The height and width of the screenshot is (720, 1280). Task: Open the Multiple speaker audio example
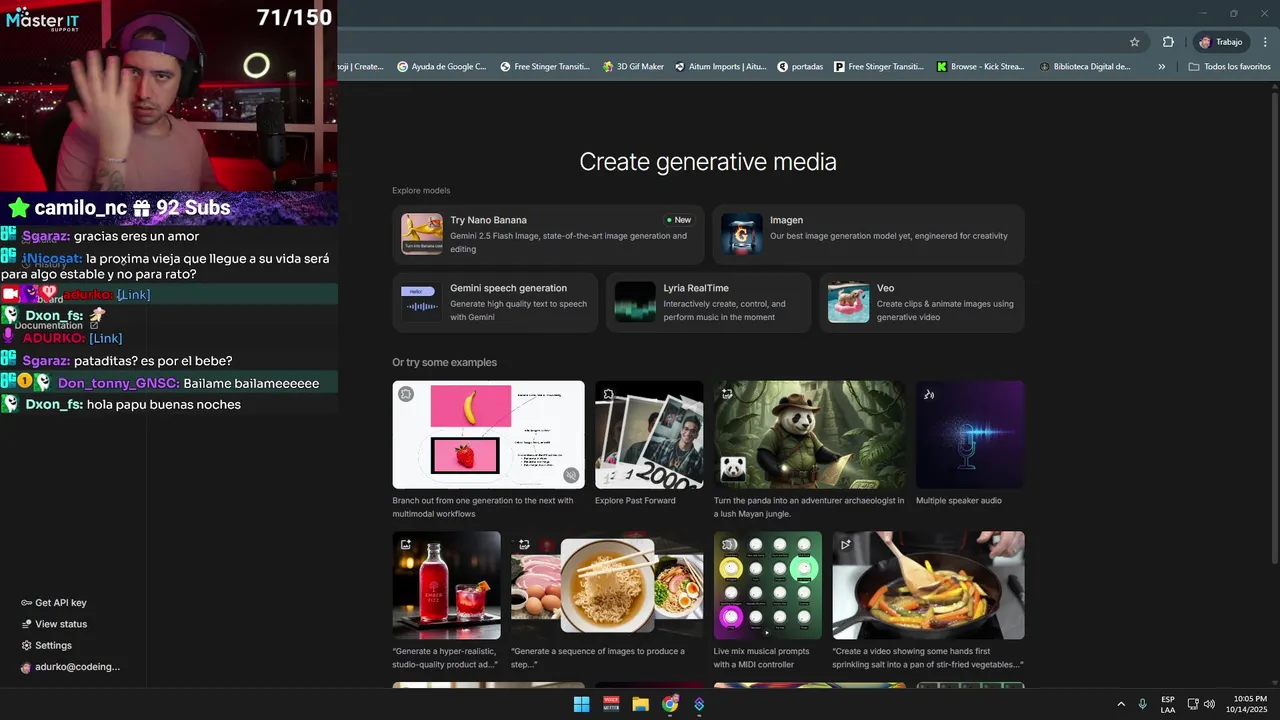point(970,434)
